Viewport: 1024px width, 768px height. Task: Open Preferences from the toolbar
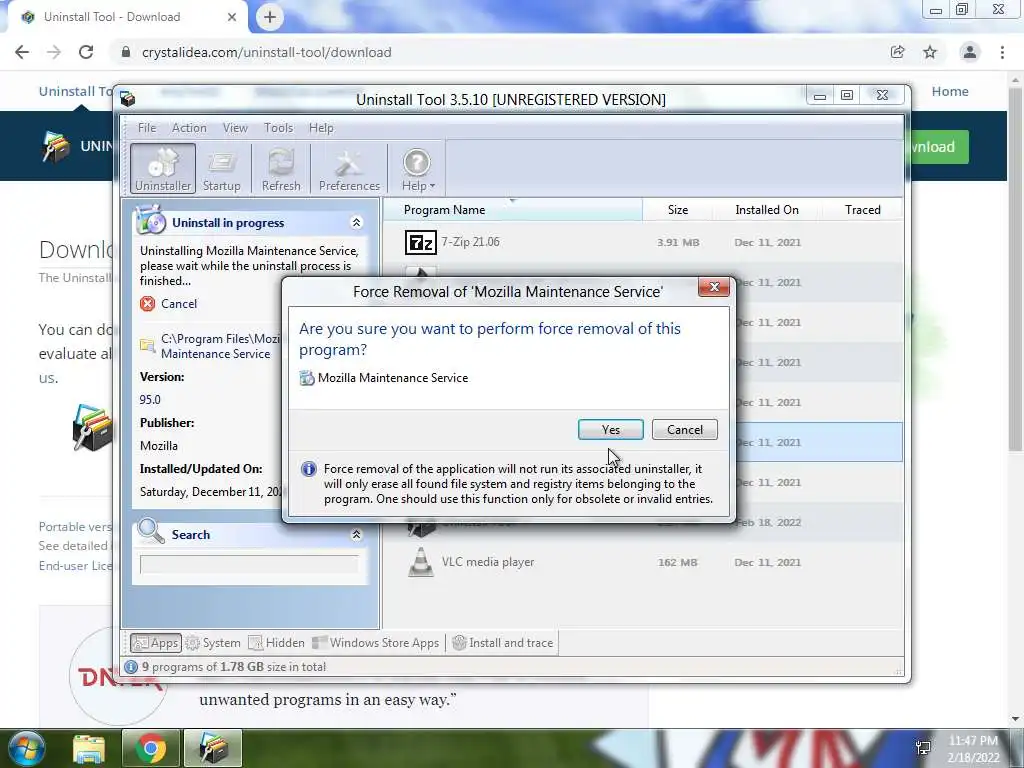349,169
